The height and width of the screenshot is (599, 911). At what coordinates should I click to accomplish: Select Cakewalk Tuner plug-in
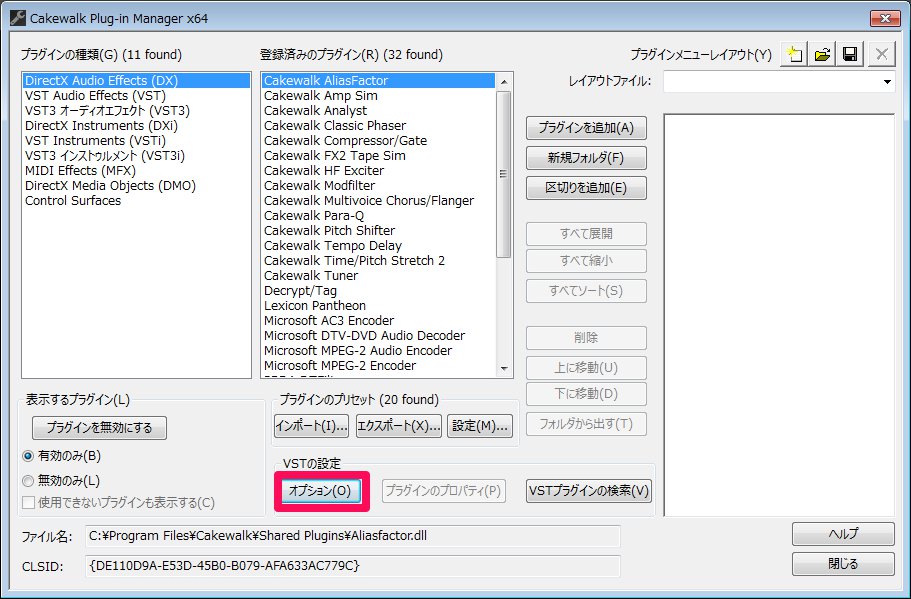click(379, 276)
